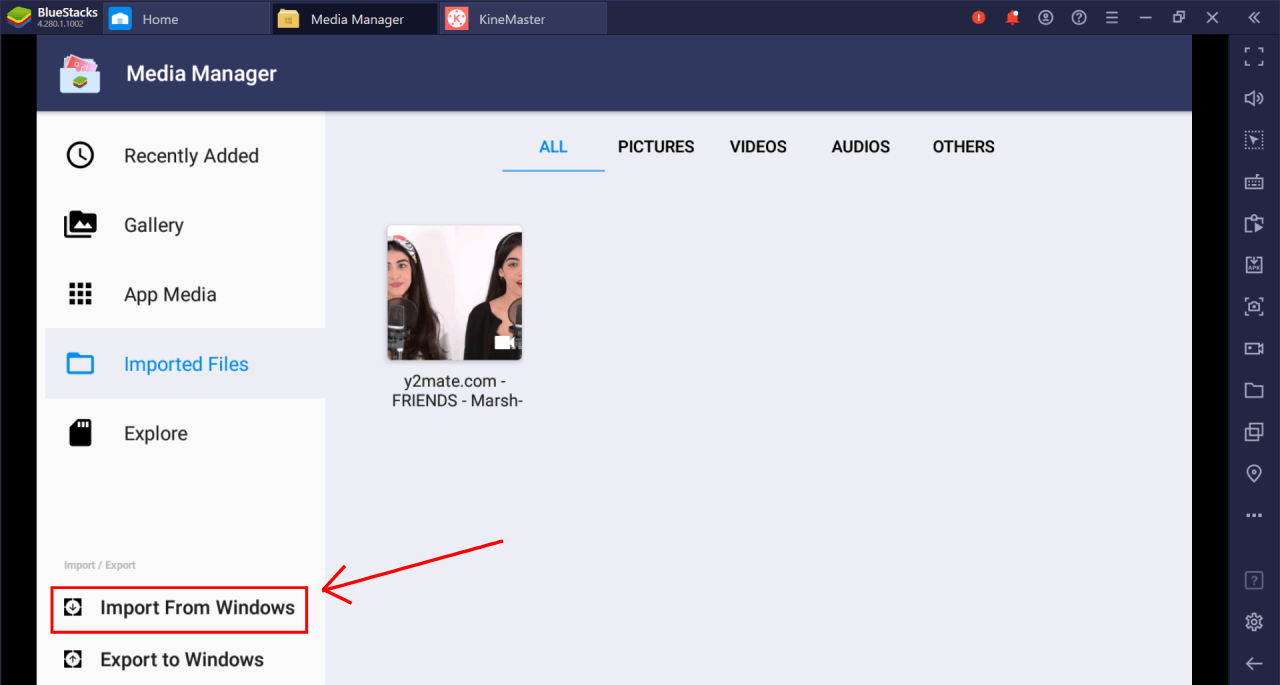
Task: Click the volume speaker icon
Action: point(1254,98)
